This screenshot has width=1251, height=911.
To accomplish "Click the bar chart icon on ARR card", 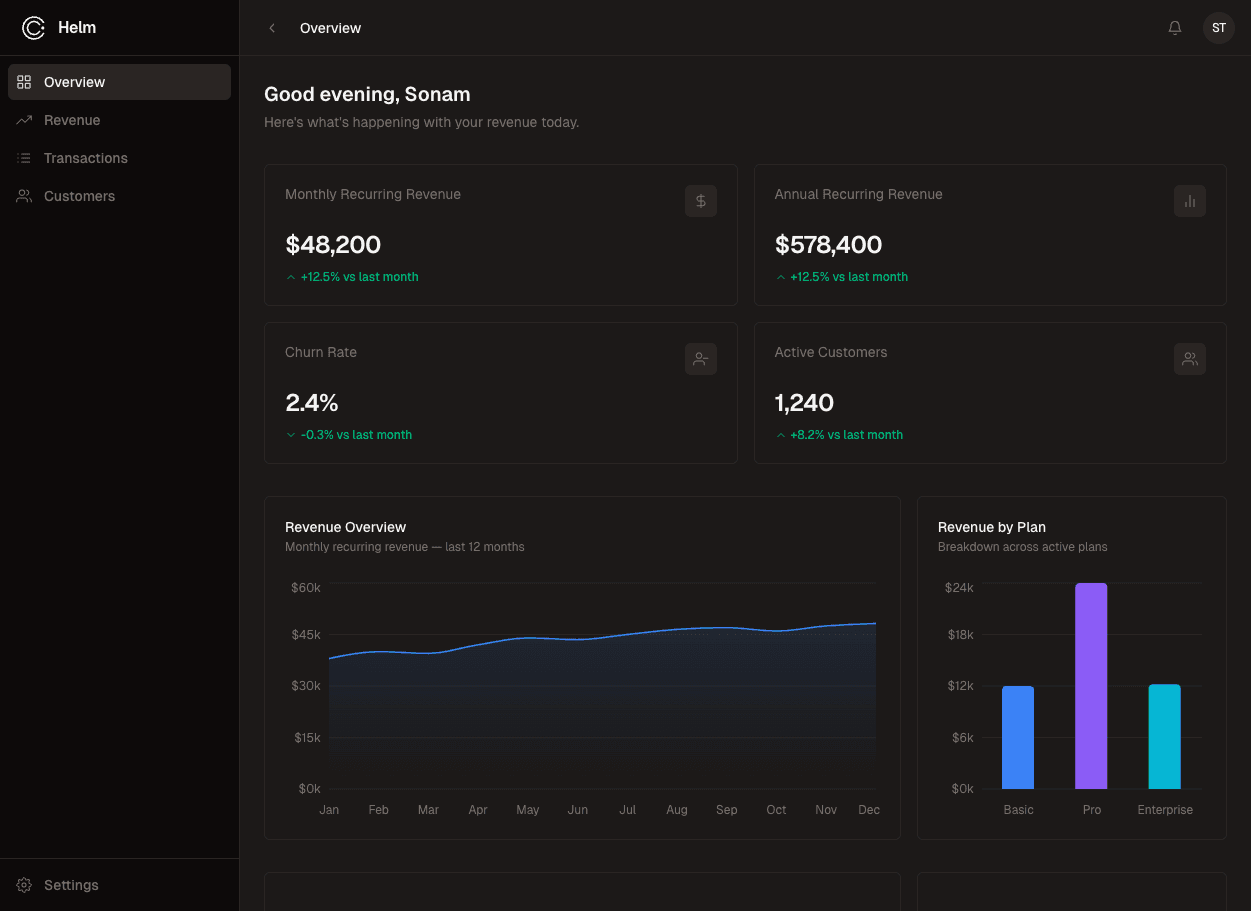I will click(1189, 201).
